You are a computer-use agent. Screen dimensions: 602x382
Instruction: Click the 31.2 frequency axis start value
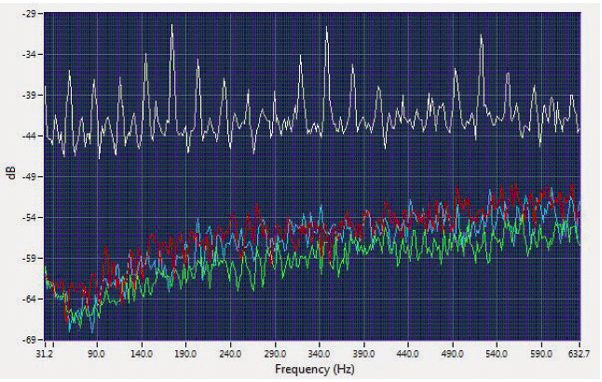(x=45, y=353)
